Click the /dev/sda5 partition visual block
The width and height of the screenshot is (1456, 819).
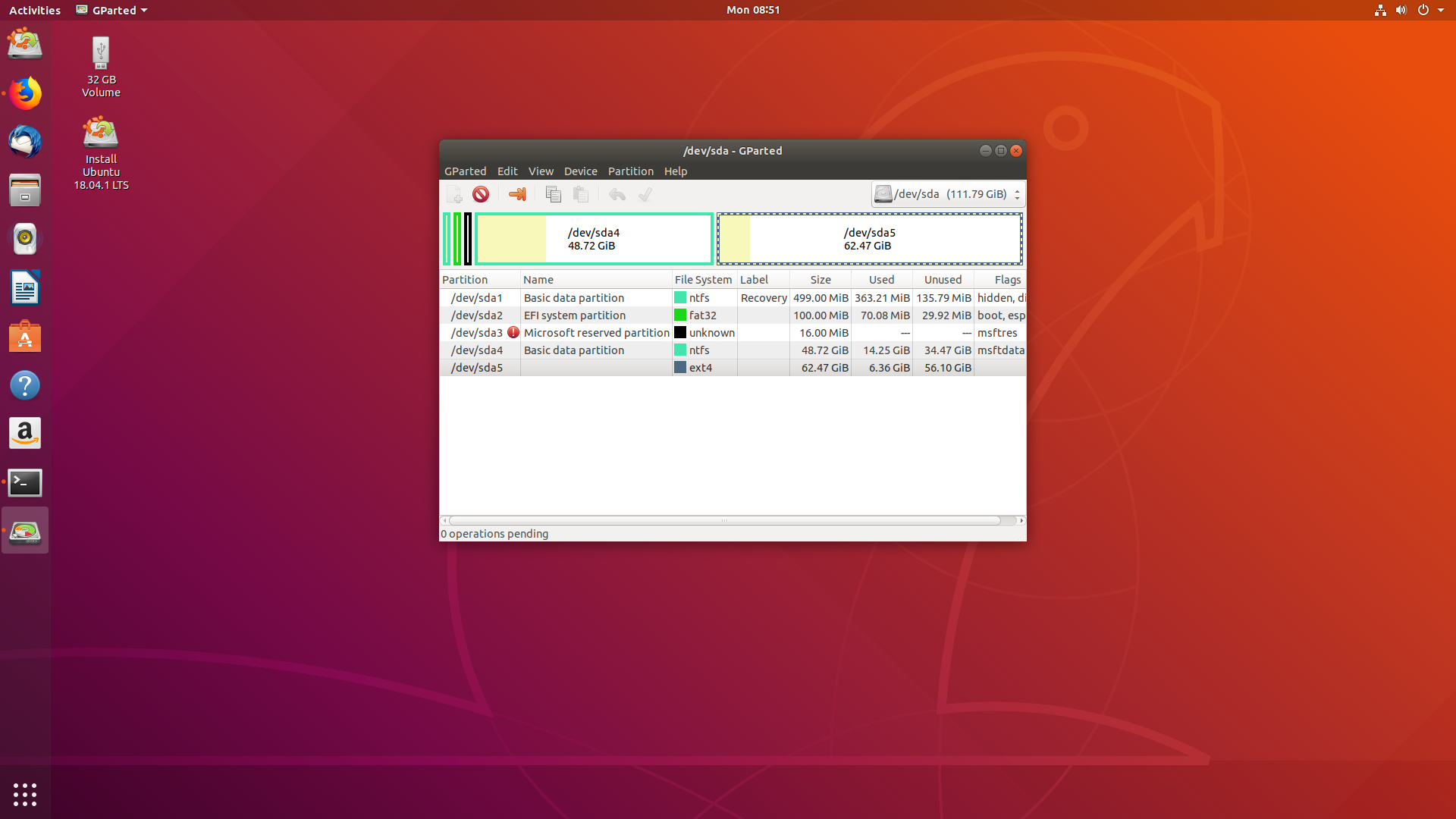point(867,238)
